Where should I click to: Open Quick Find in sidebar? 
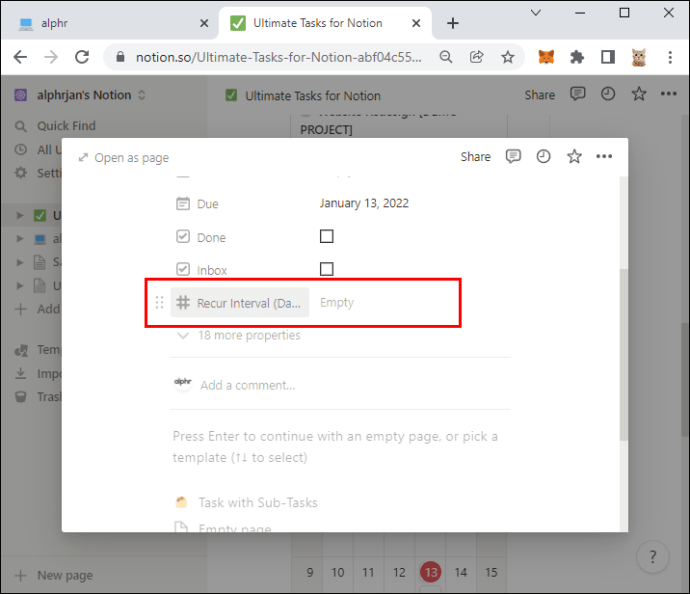click(55, 126)
